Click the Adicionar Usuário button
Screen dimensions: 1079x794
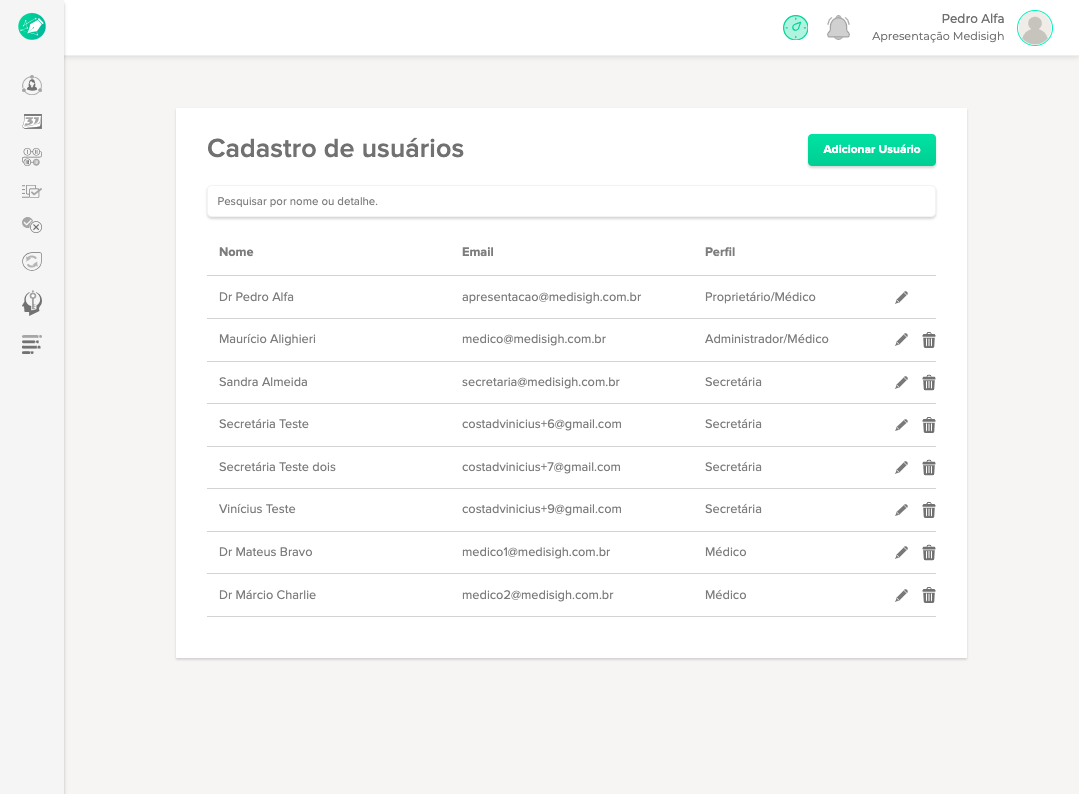tap(871, 149)
